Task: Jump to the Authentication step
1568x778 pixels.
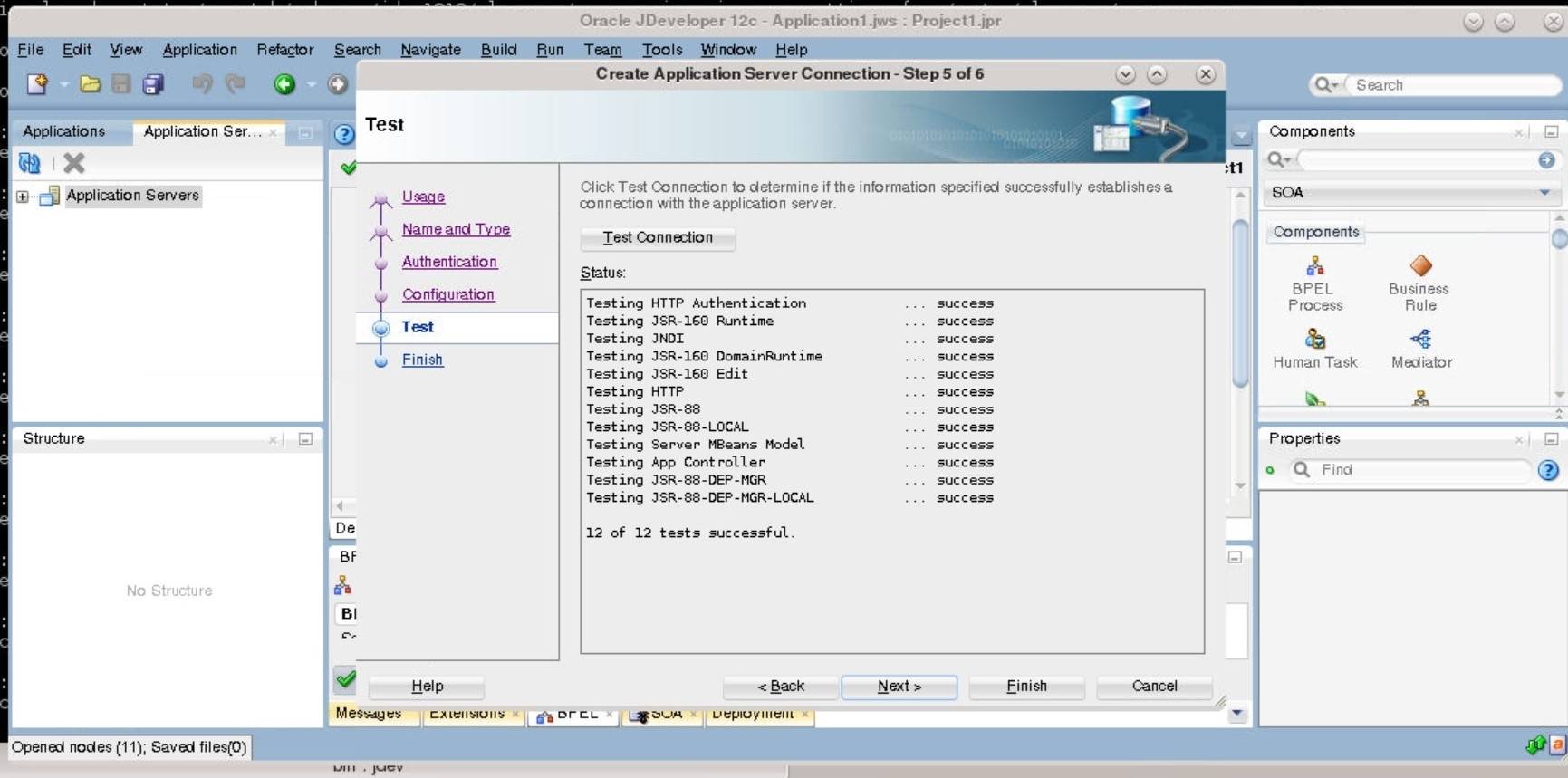Action: pyautogui.click(x=449, y=262)
